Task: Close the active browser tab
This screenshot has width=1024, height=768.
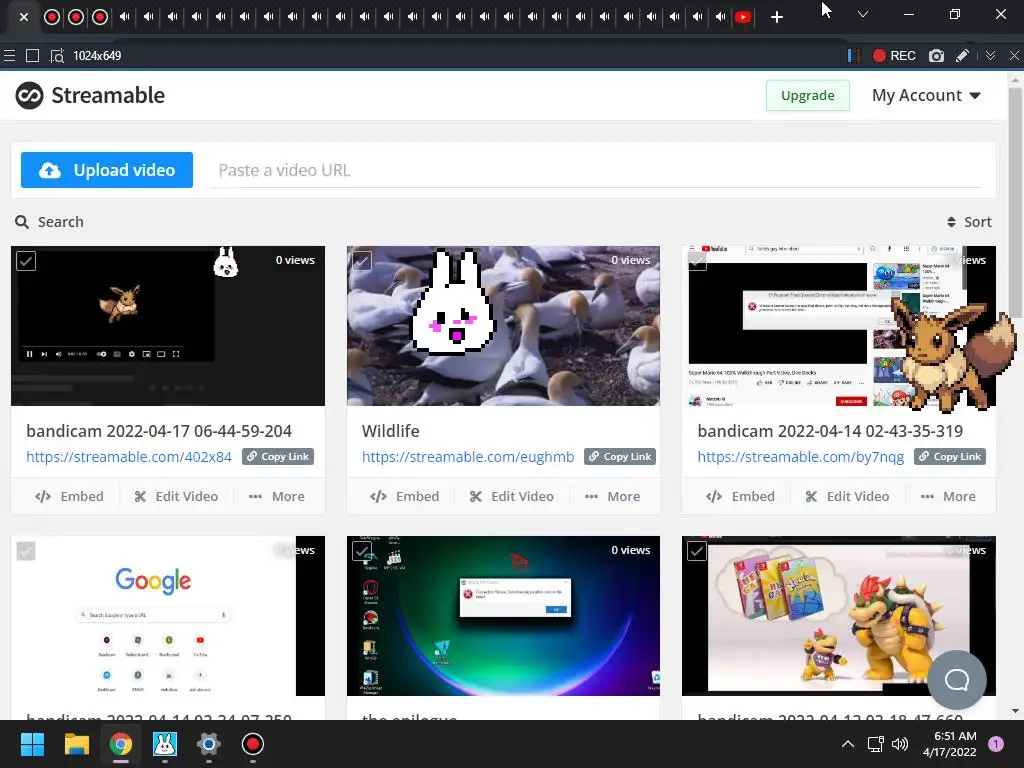Action: [x=24, y=17]
